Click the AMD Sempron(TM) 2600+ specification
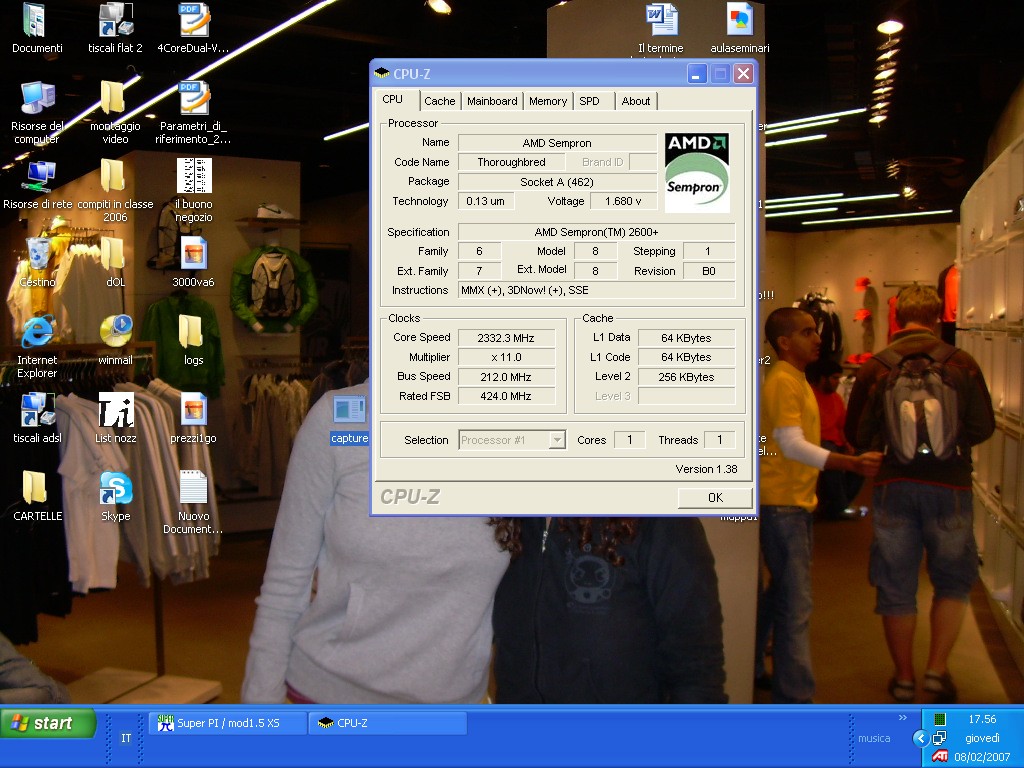Viewport: 1024px width, 768px height. click(x=596, y=232)
